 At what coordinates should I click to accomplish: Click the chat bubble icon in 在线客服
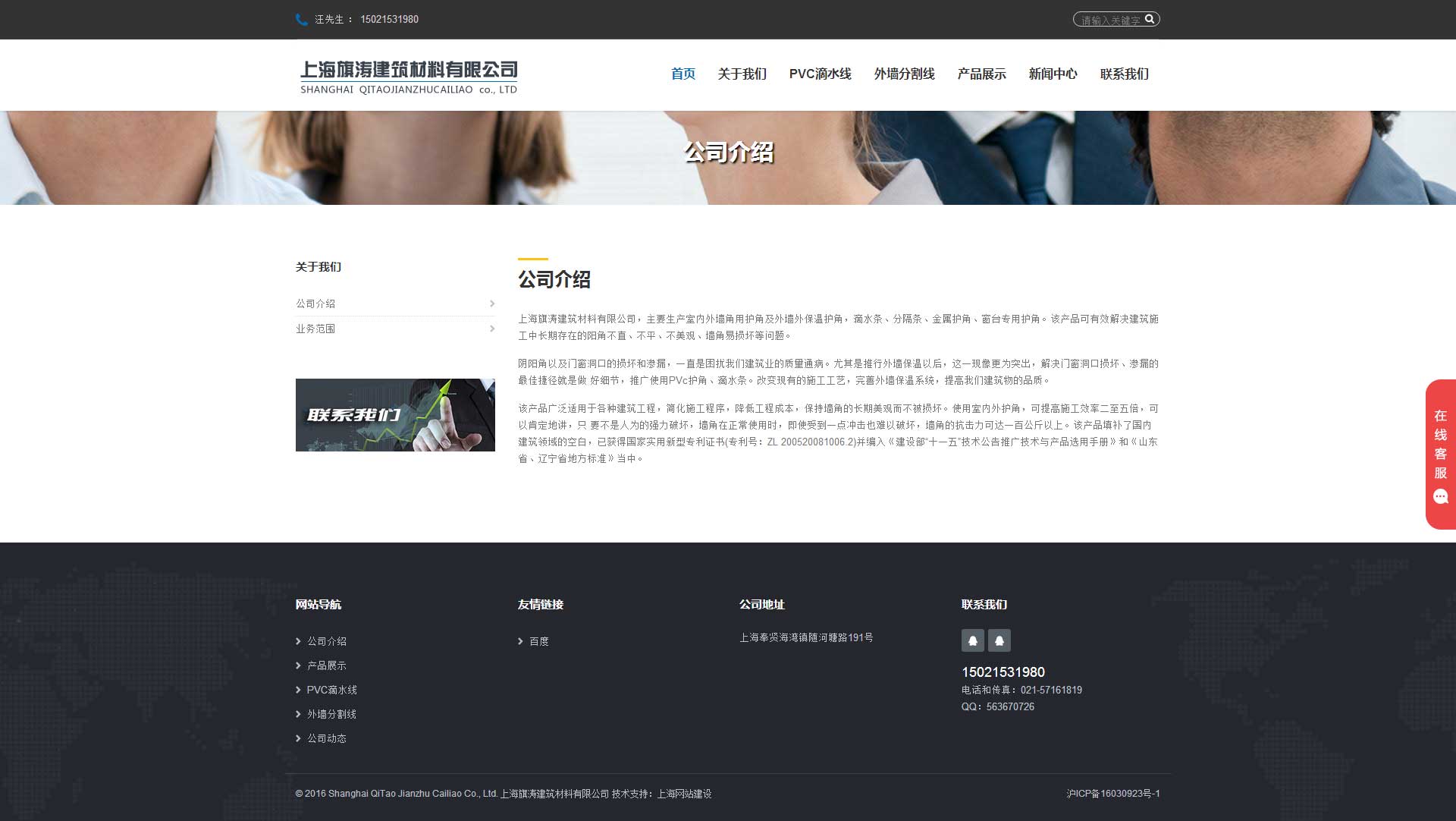(1441, 497)
